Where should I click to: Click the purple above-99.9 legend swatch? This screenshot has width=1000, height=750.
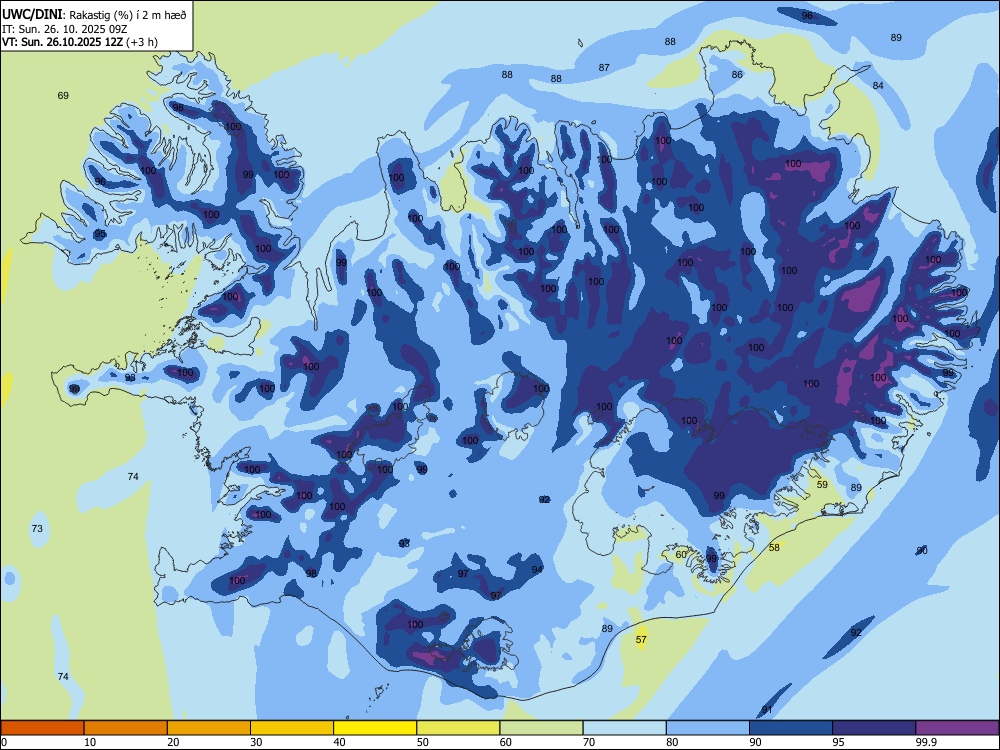pyautogui.click(x=957, y=728)
